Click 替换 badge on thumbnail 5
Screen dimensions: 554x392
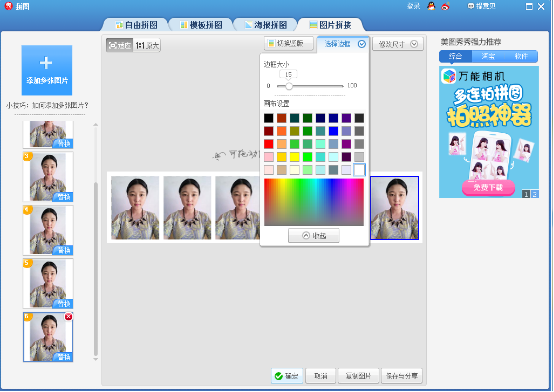[63, 303]
